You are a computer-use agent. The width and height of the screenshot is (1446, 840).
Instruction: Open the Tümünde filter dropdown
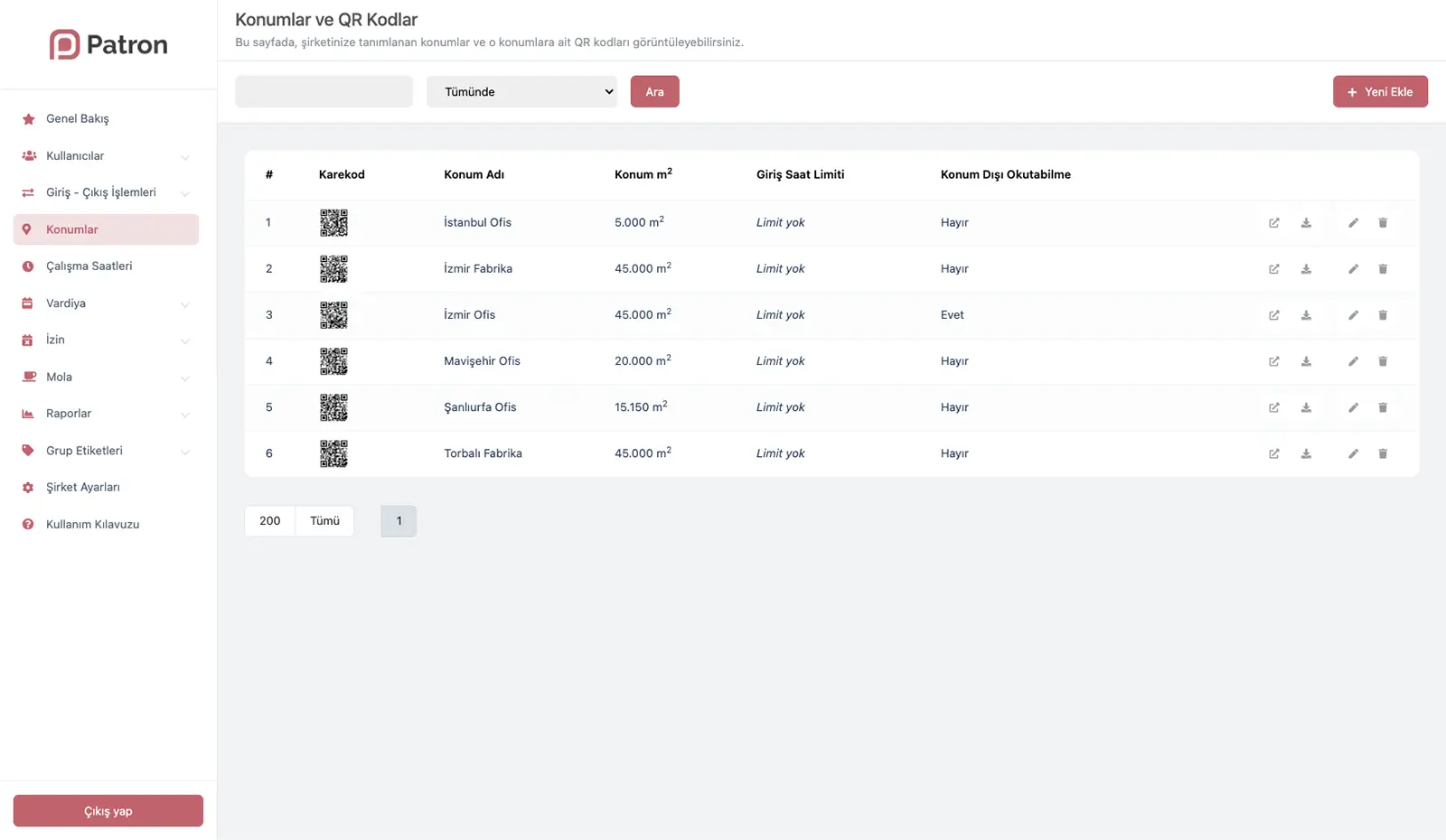click(521, 92)
